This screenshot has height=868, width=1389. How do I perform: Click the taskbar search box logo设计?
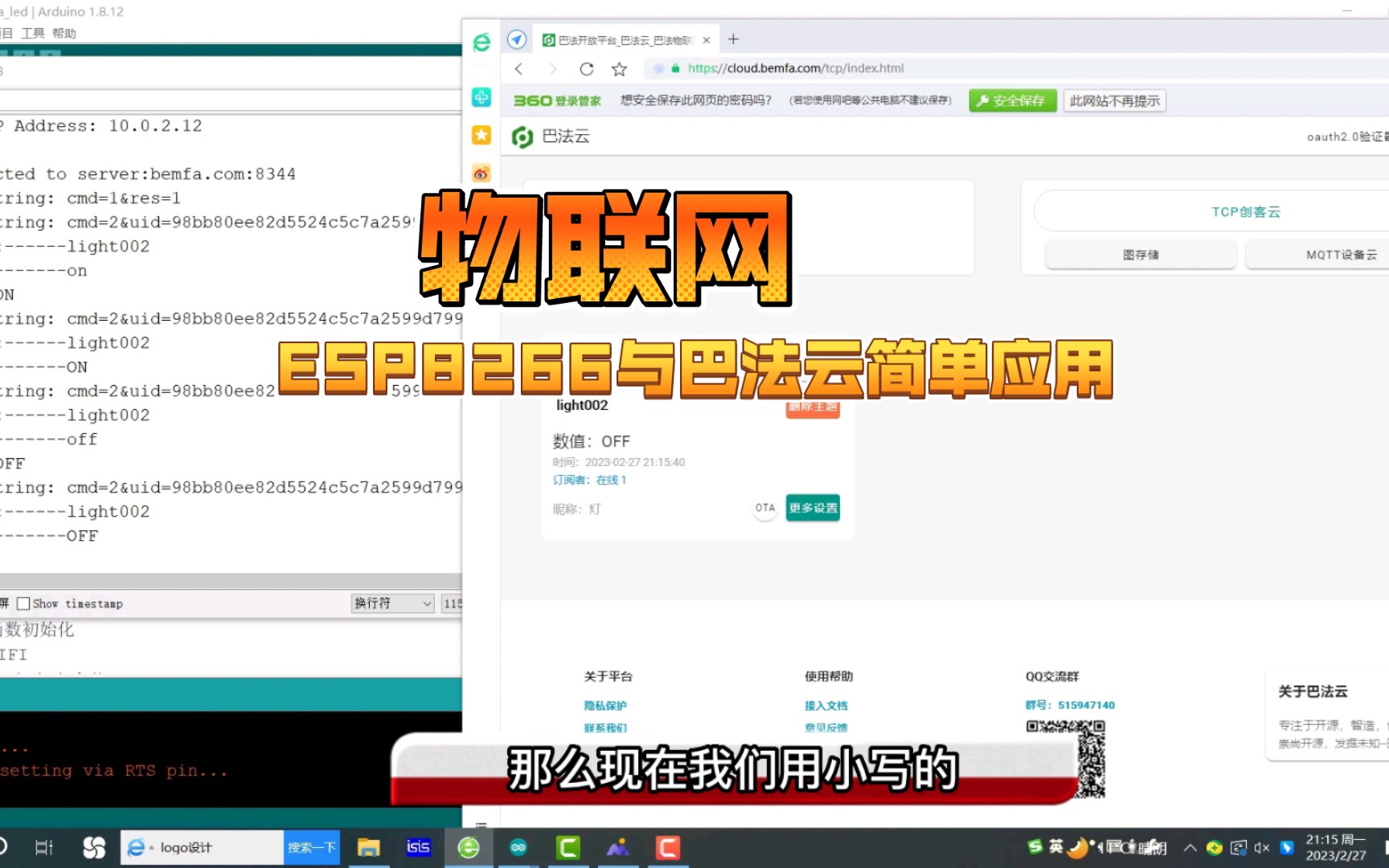[x=203, y=847]
